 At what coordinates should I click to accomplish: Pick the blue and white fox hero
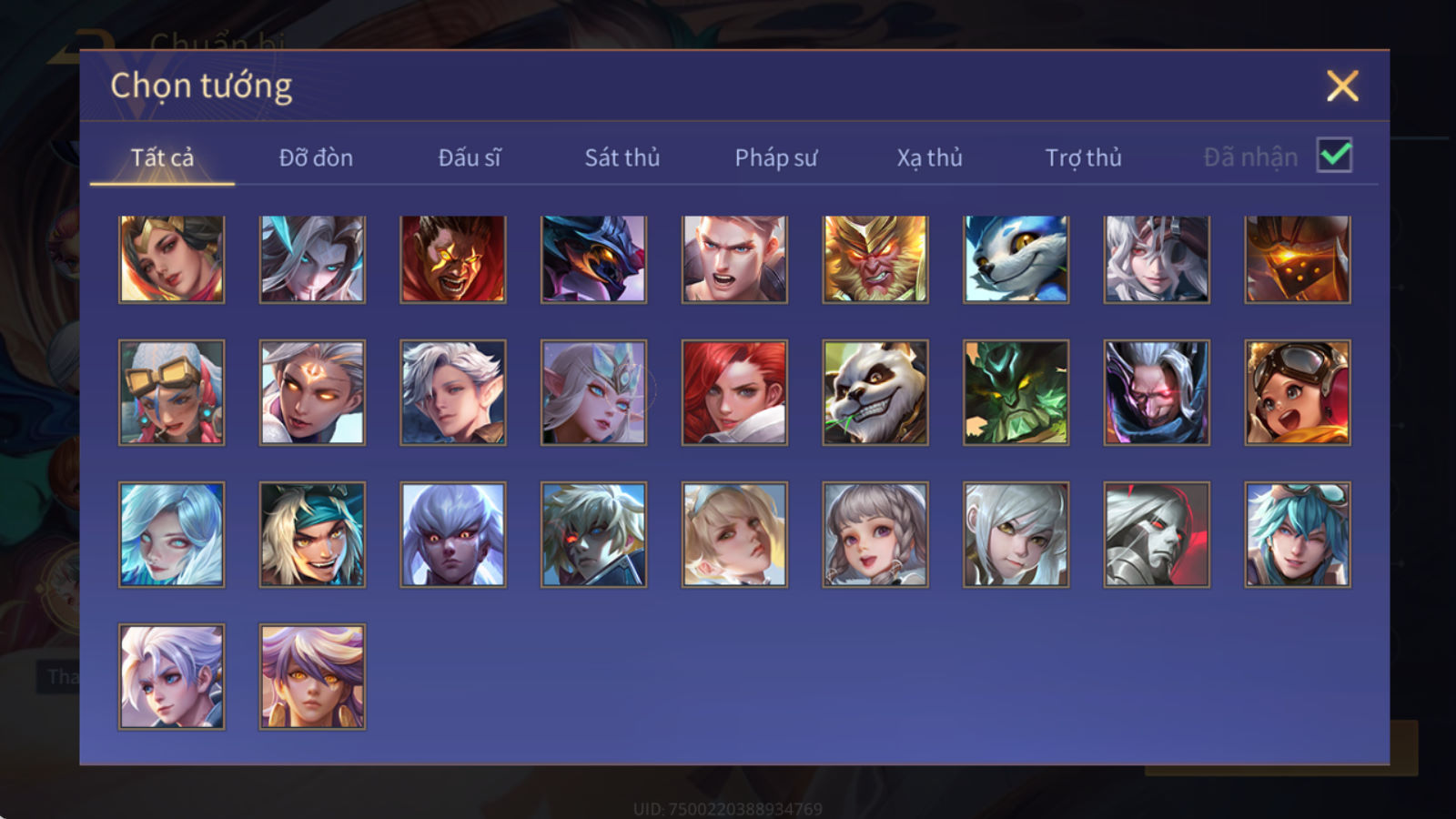pyautogui.click(x=1016, y=259)
